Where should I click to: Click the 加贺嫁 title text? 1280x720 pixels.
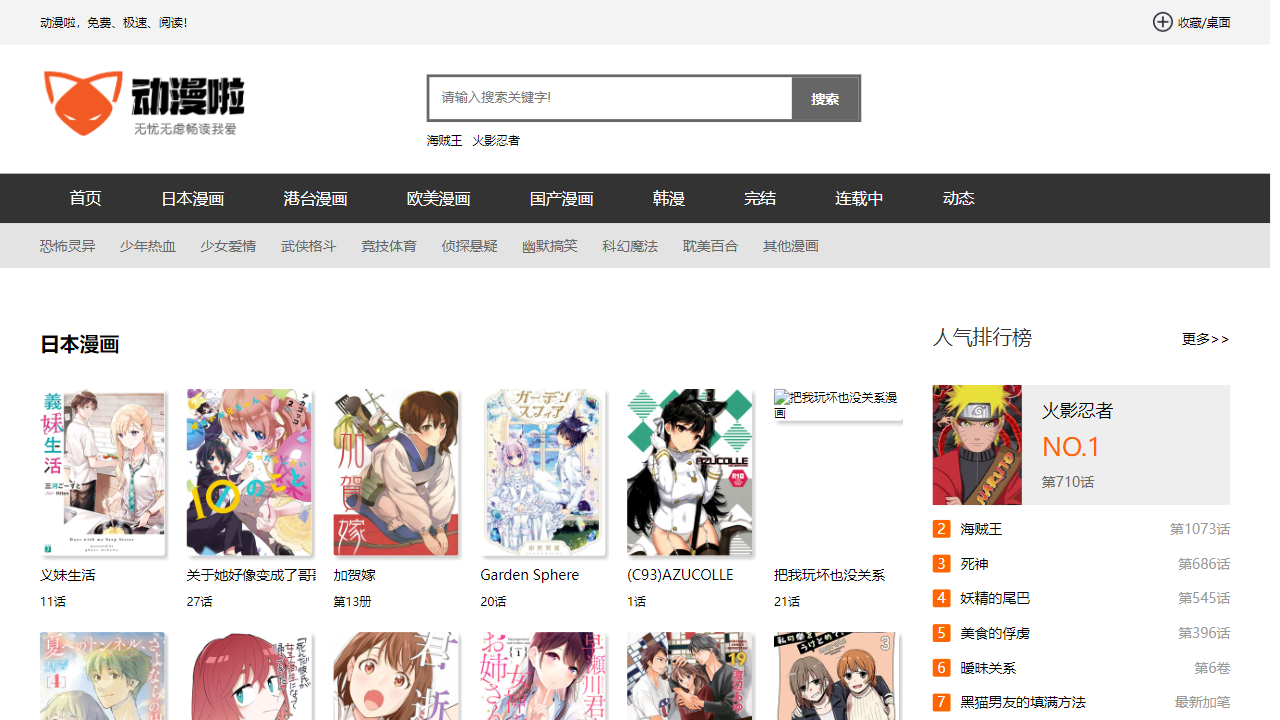point(354,575)
